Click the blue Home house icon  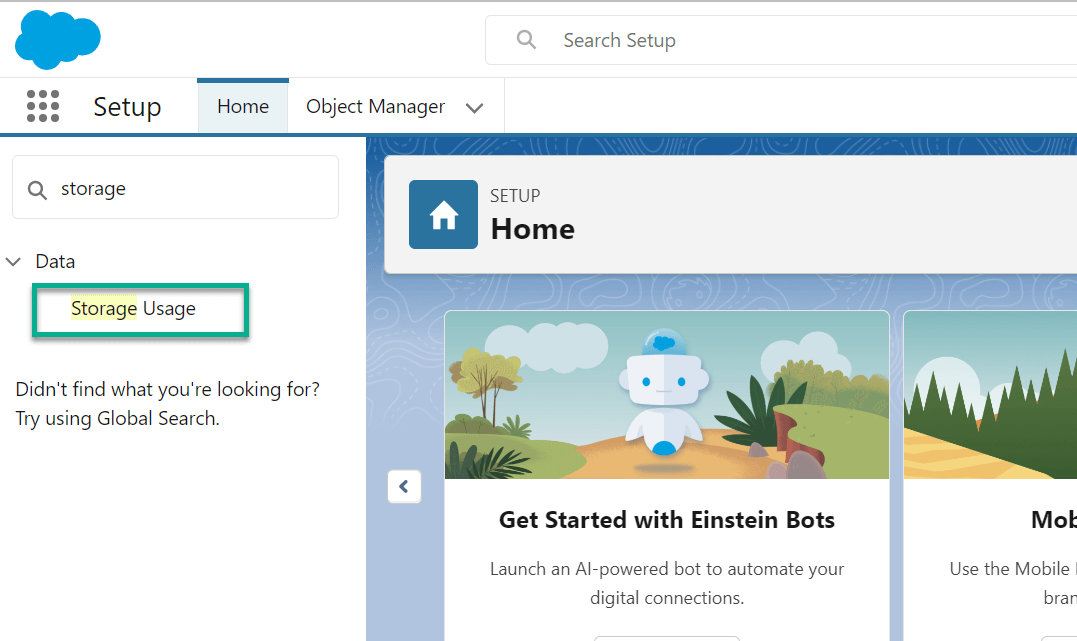coord(443,214)
